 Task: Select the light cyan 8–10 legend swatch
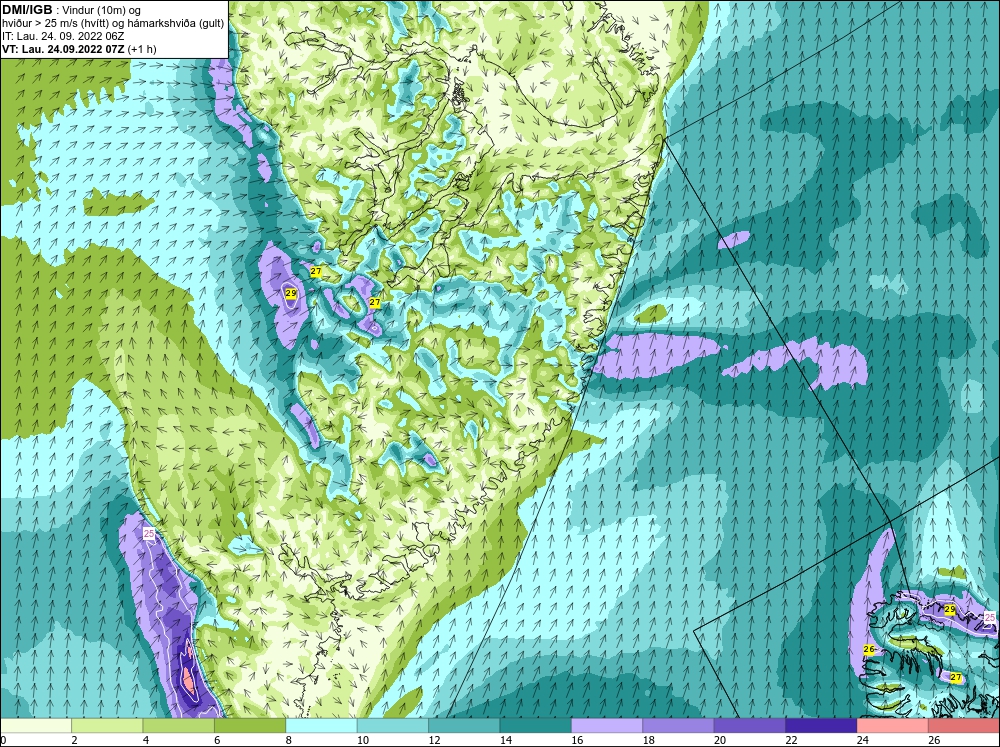point(321,725)
